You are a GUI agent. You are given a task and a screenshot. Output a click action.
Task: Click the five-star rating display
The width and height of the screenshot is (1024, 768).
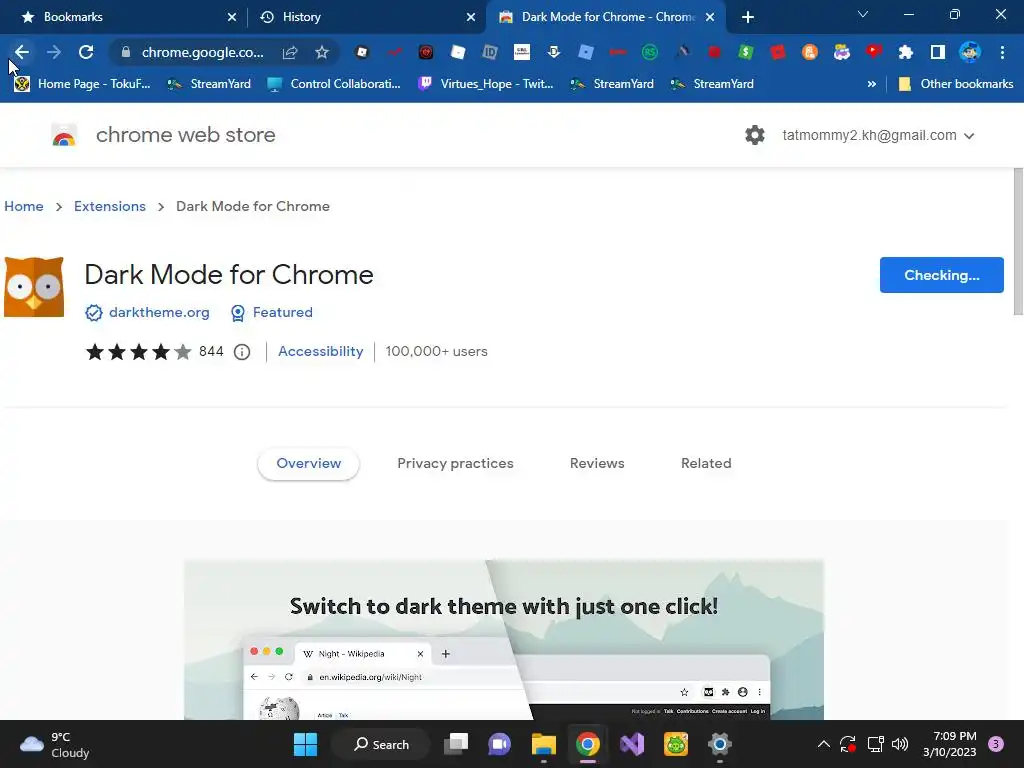coord(138,352)
